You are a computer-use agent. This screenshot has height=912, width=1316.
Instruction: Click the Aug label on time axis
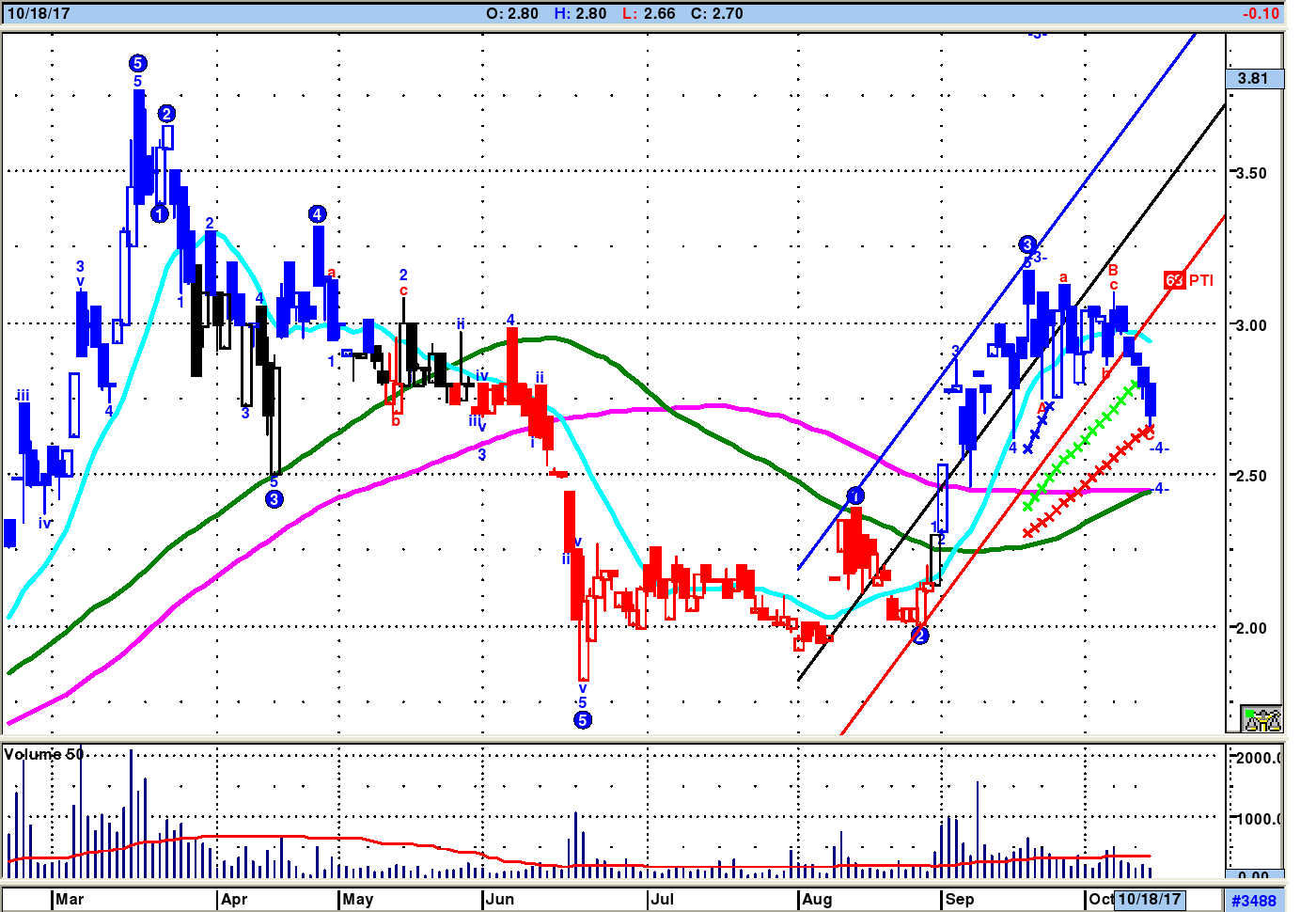click(817, 899)
